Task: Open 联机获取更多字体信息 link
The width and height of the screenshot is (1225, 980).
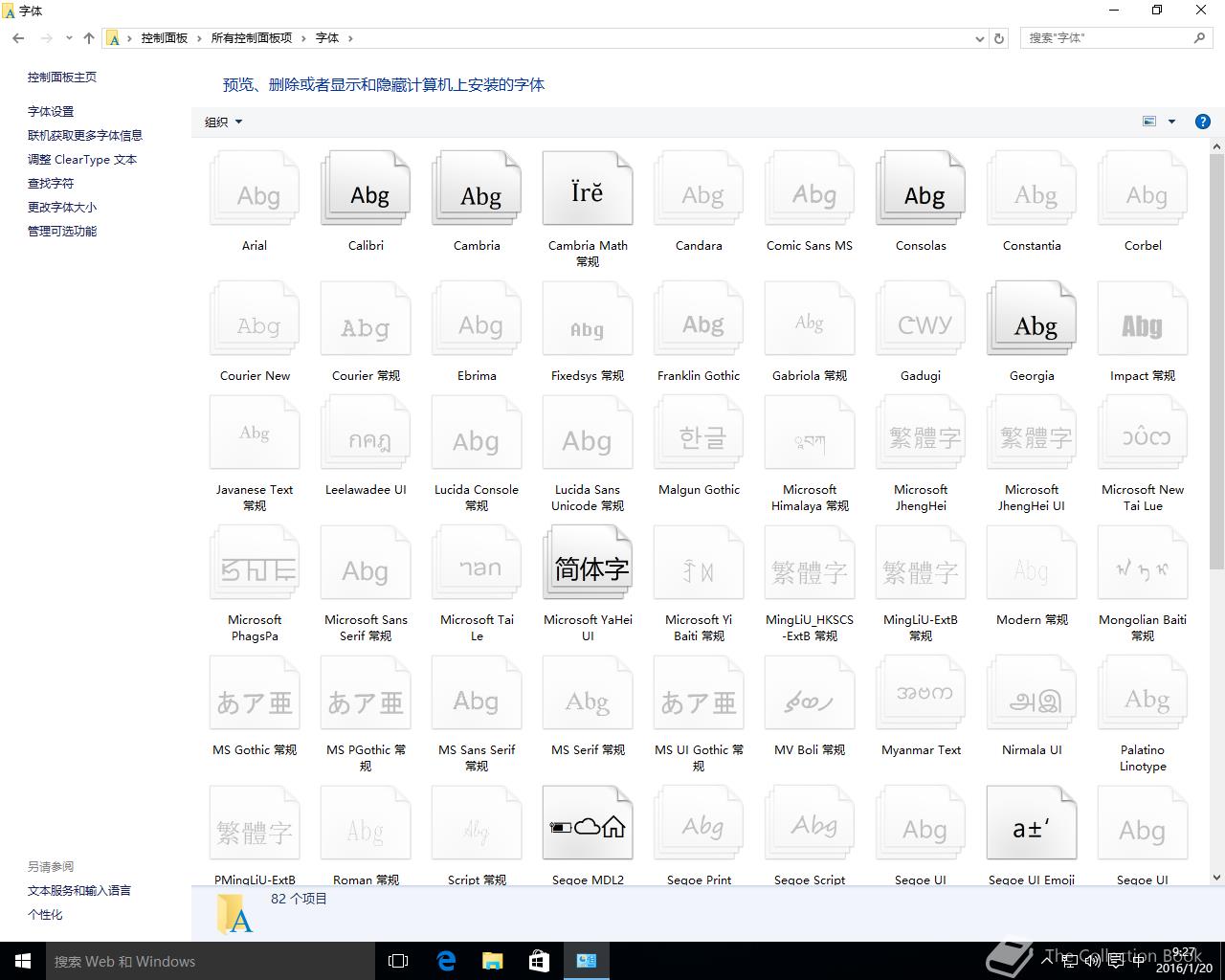Action: pos(85,135)
